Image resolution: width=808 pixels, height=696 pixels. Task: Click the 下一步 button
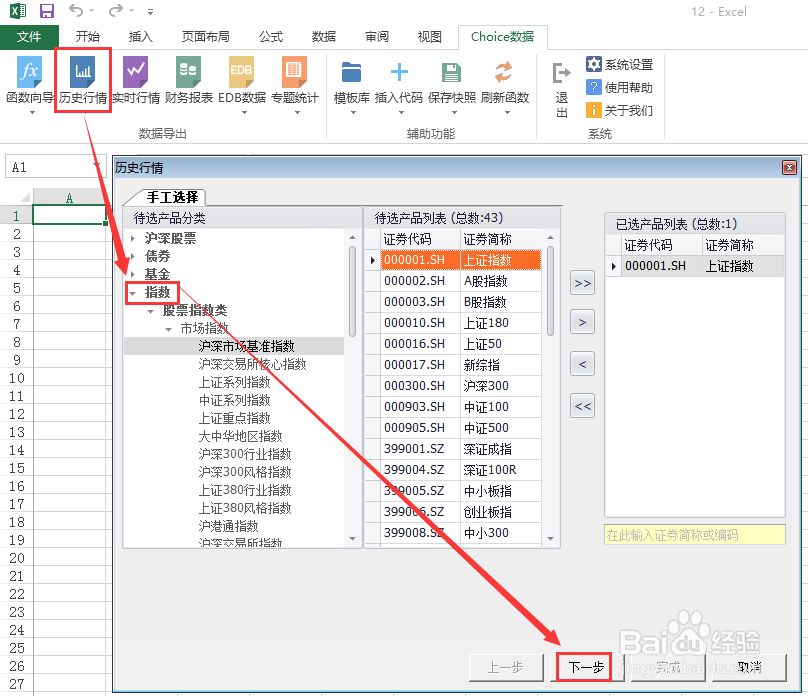click(586, 668)
